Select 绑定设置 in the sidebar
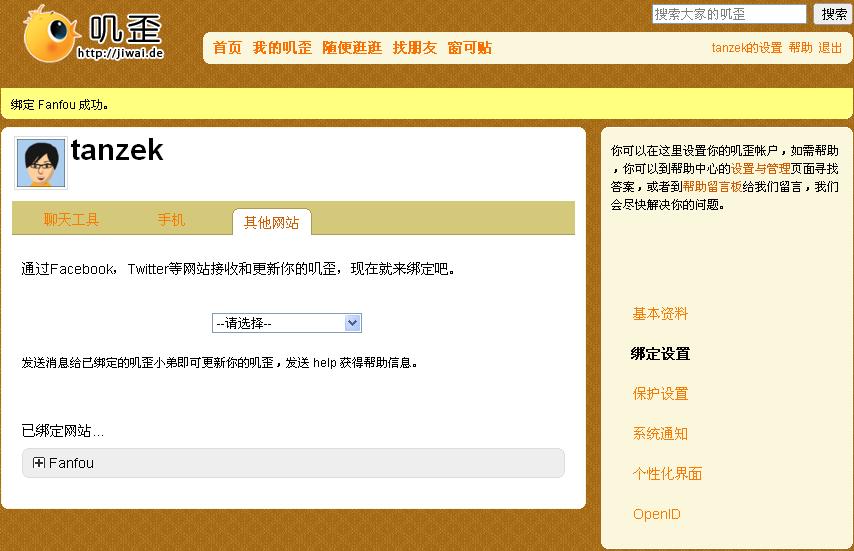The height and width of the screenshot is (551, 854). pos(660,354)
